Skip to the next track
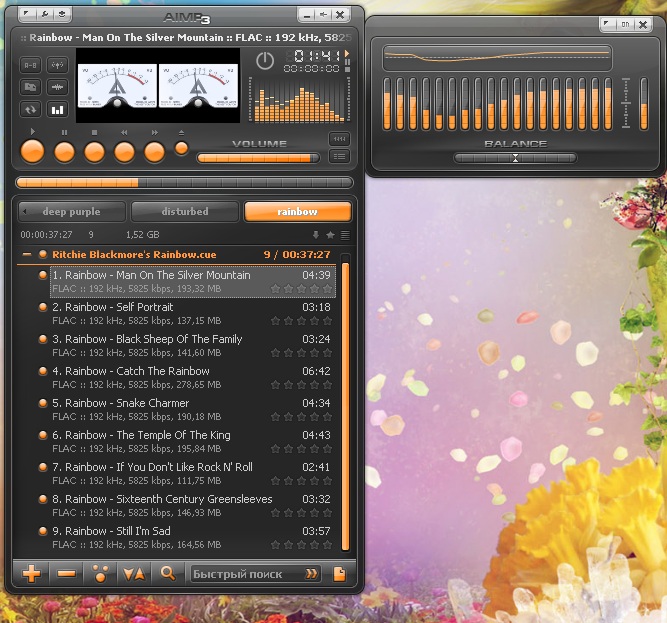This screenshot has width=667, height=623. pyautogui.click(x=154, y=152)
